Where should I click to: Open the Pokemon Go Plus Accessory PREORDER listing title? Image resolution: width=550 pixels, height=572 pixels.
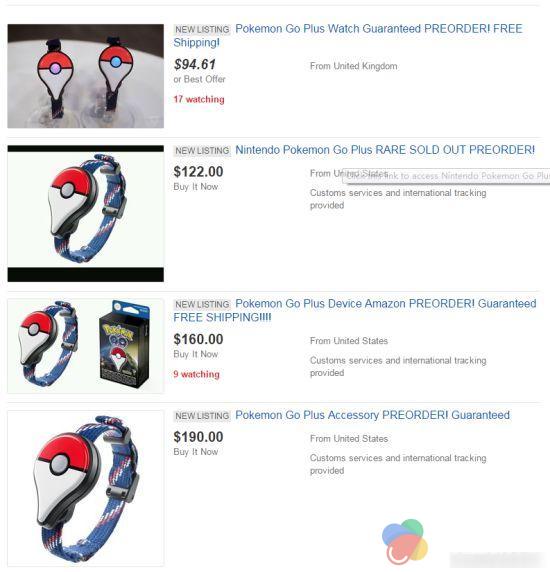pos(372,415)
